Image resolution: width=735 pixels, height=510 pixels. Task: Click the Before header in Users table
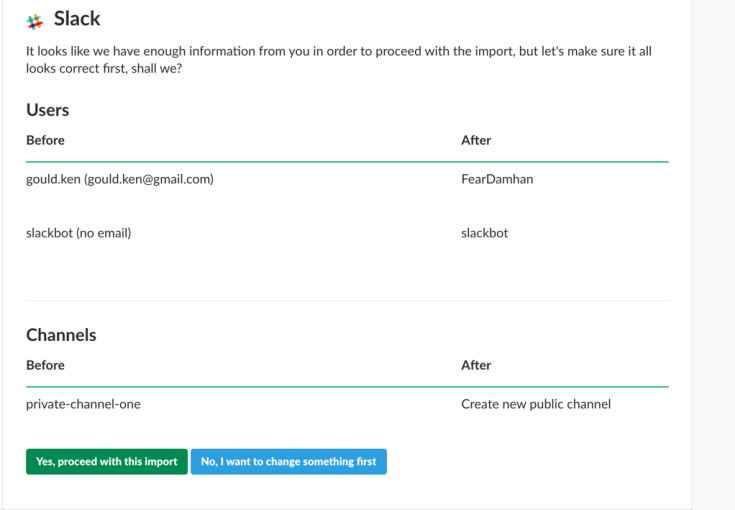pyautogui.click(x=45, y=140)
